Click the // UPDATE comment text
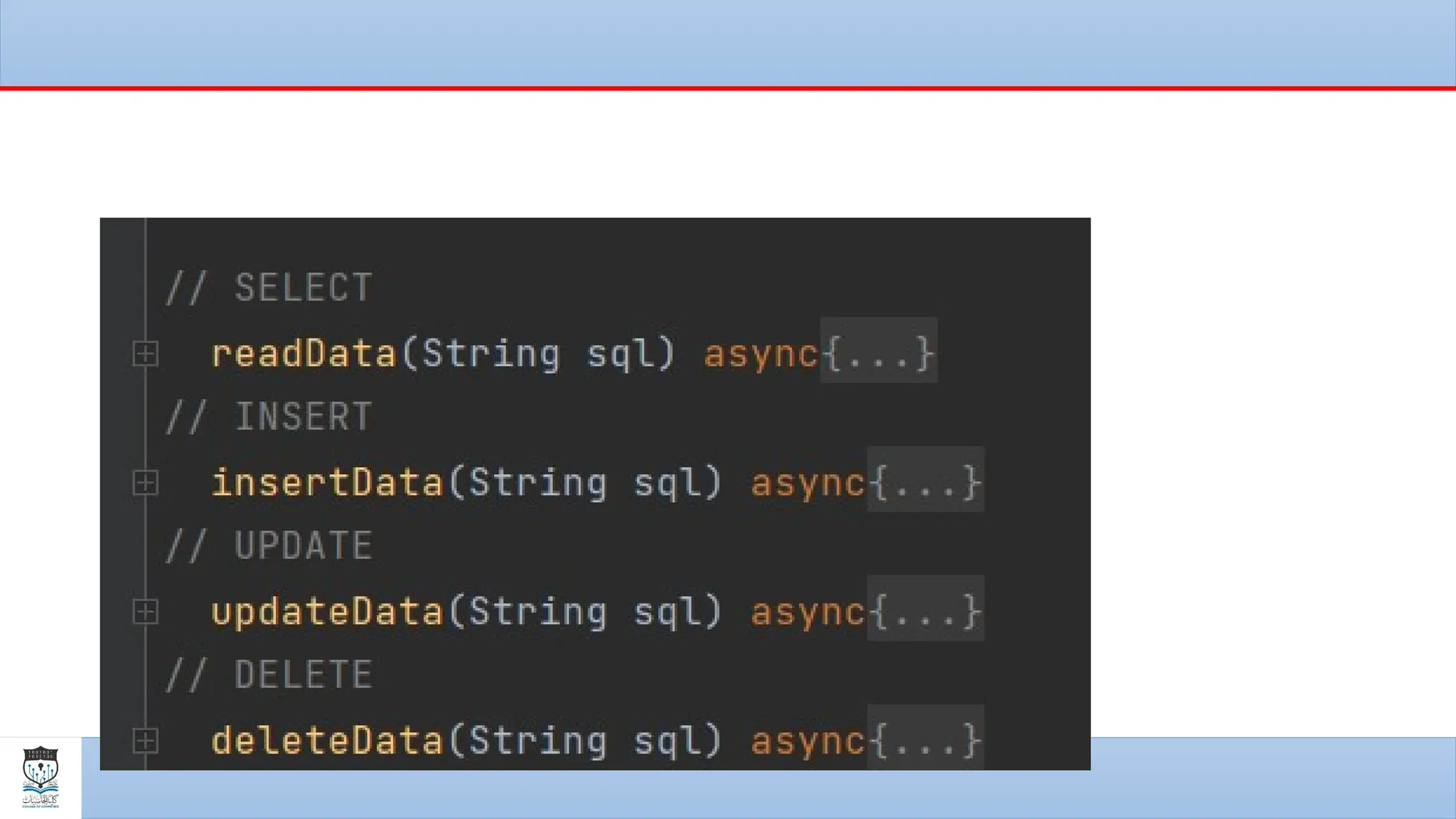Screen dimensions: 1456x819 [x=269, y=546]
